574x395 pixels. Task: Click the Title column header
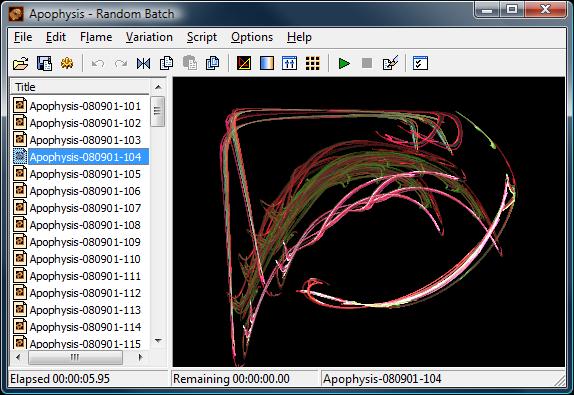point(80,87)
